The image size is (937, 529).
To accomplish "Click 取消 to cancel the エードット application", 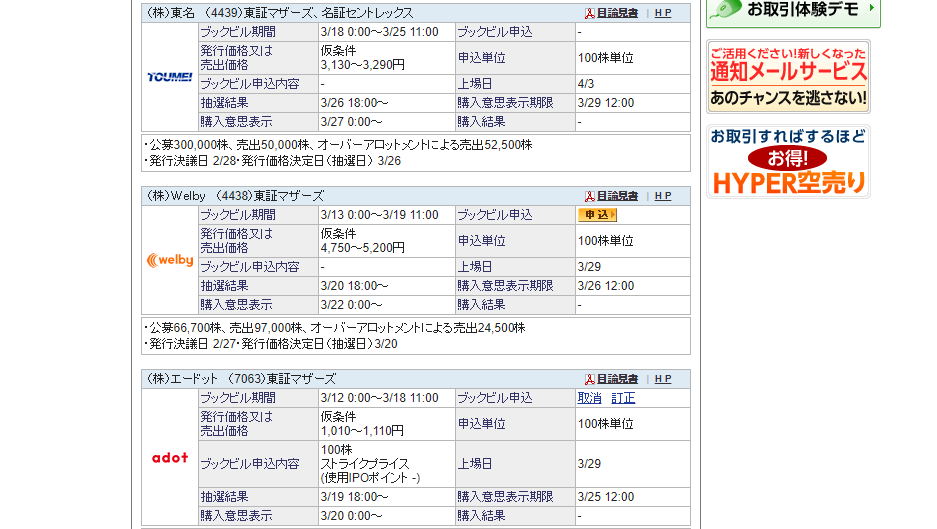I will (x=590, y=398).
